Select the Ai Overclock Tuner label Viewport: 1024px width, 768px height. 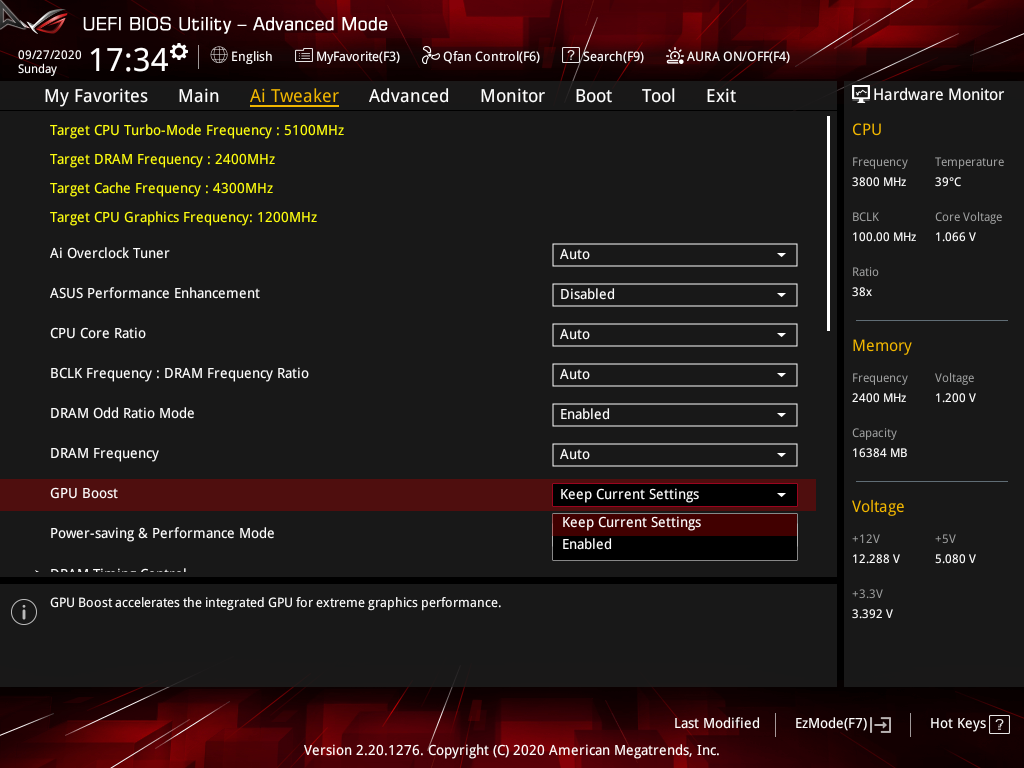pos(110,253)
